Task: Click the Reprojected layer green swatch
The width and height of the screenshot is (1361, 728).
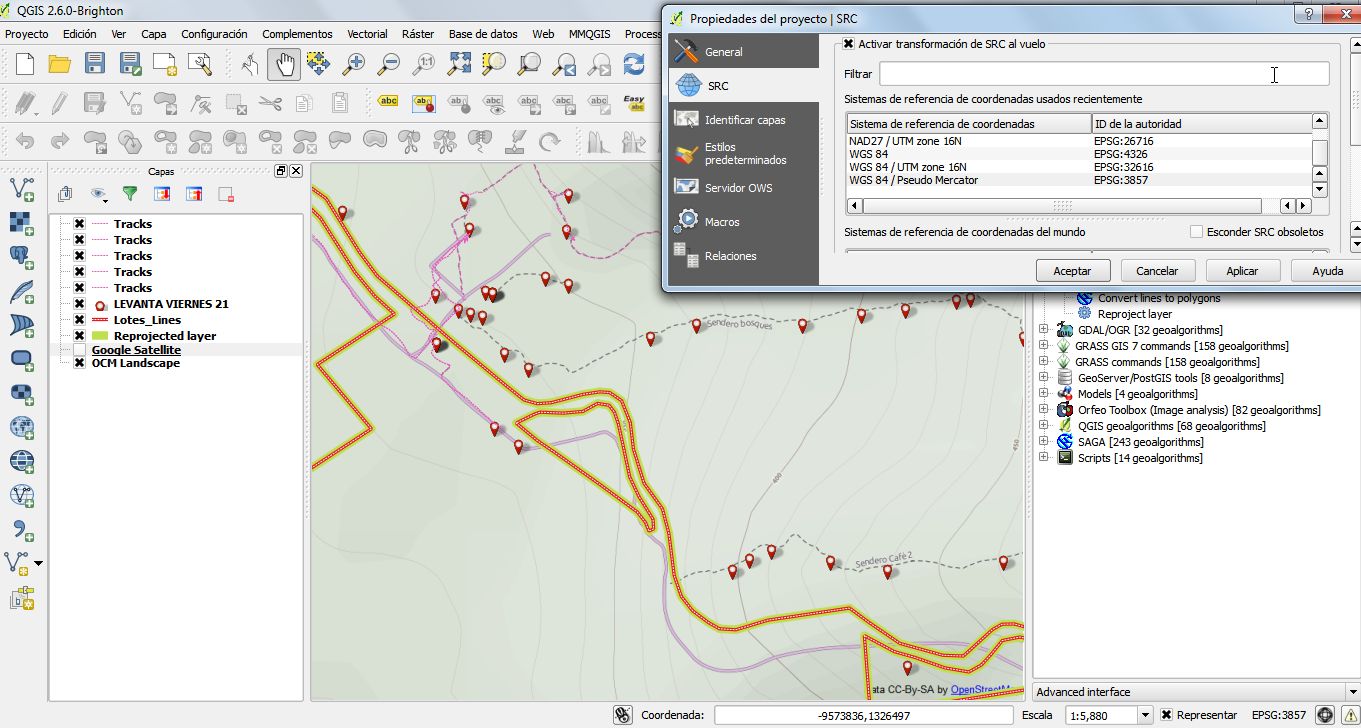Action: pyautogui.click(x=99, y=336)
